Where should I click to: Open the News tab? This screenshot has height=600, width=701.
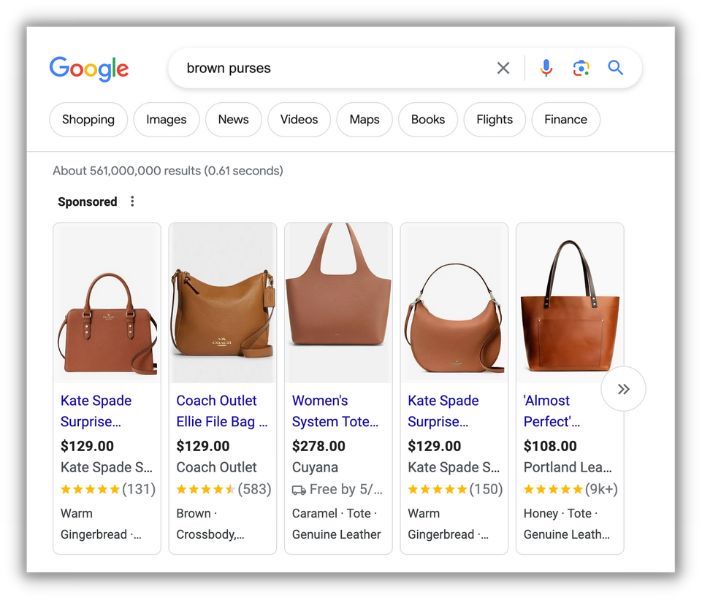tap(233, 120)
